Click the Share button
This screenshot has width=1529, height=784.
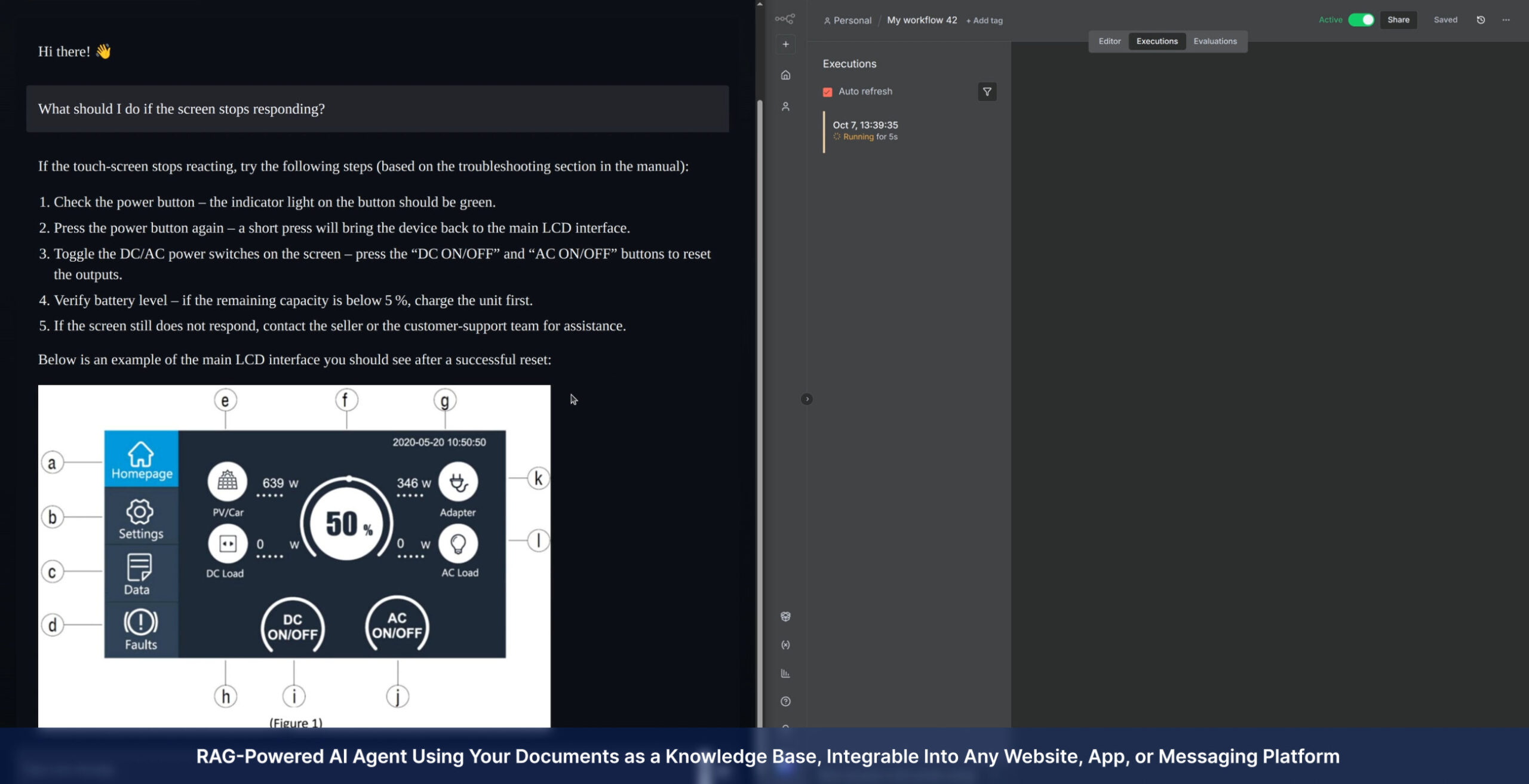[1398, 20]
